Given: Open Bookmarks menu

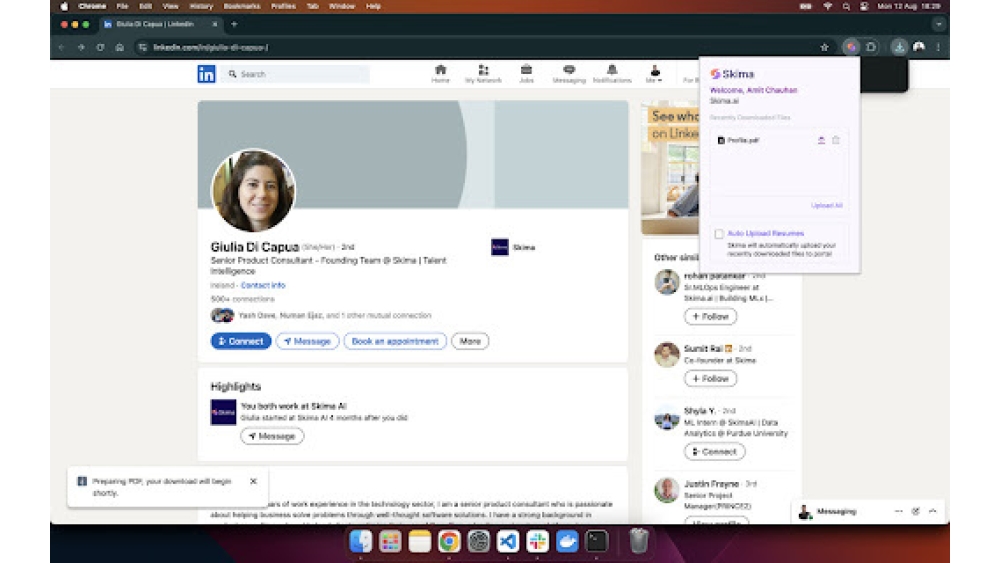Looking at the screenshot, I should (242, 6).
